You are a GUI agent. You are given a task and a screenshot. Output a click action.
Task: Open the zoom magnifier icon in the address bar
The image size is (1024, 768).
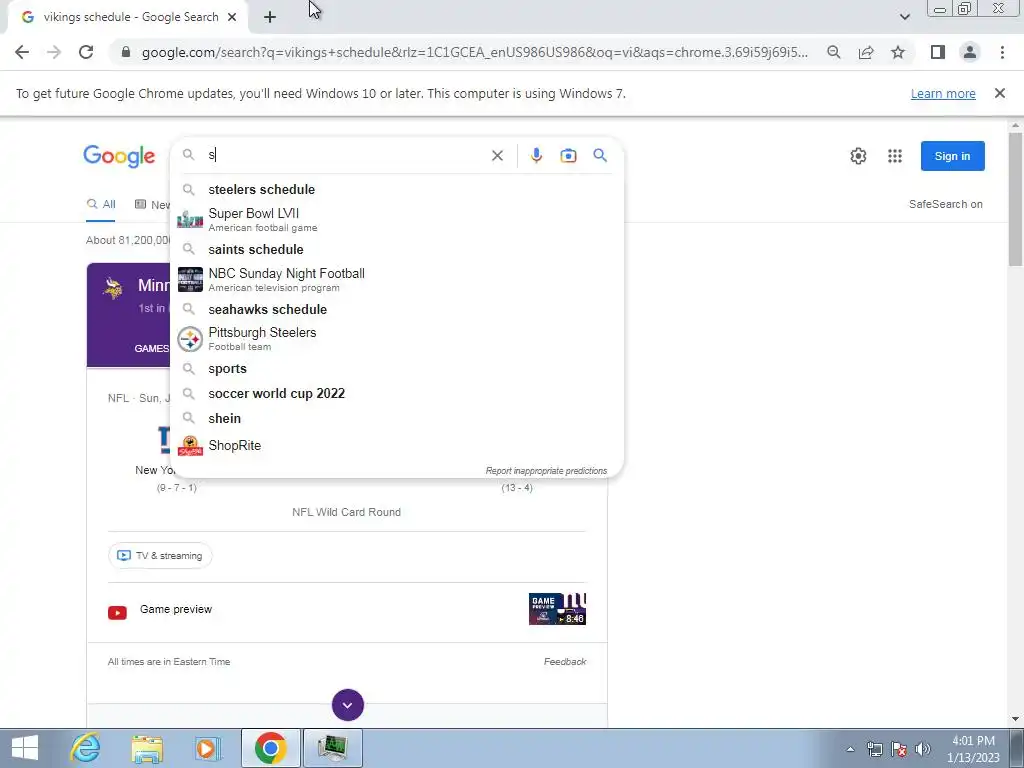pyautogui.click(x=833, y=52)
